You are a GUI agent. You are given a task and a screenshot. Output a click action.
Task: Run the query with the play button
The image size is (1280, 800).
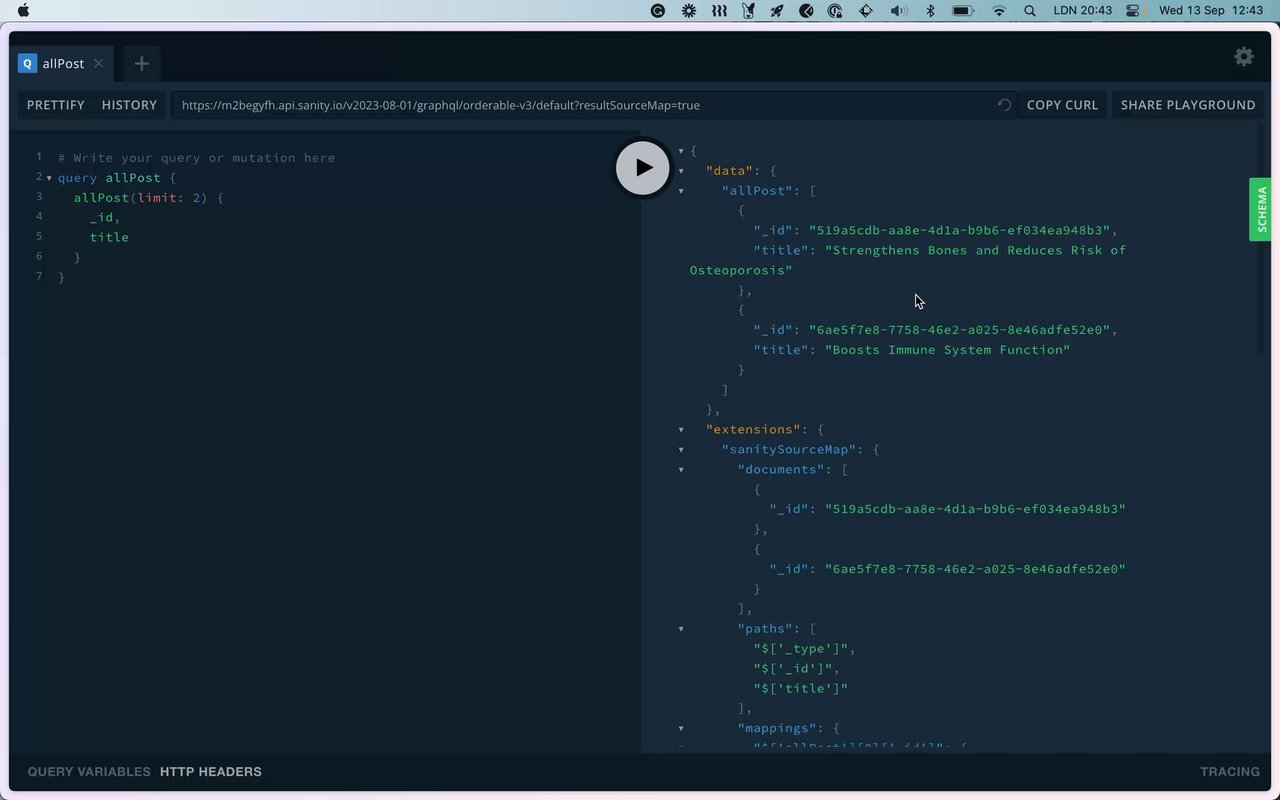coord(642,168)
